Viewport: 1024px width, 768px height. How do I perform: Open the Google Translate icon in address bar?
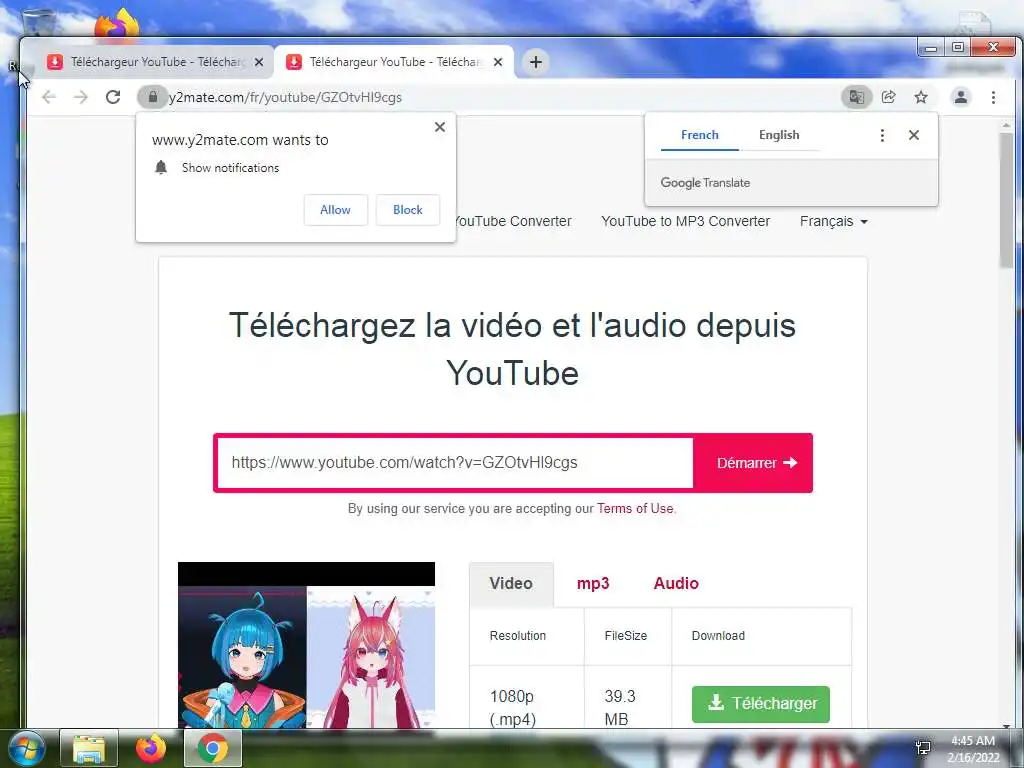click(856, 97)
